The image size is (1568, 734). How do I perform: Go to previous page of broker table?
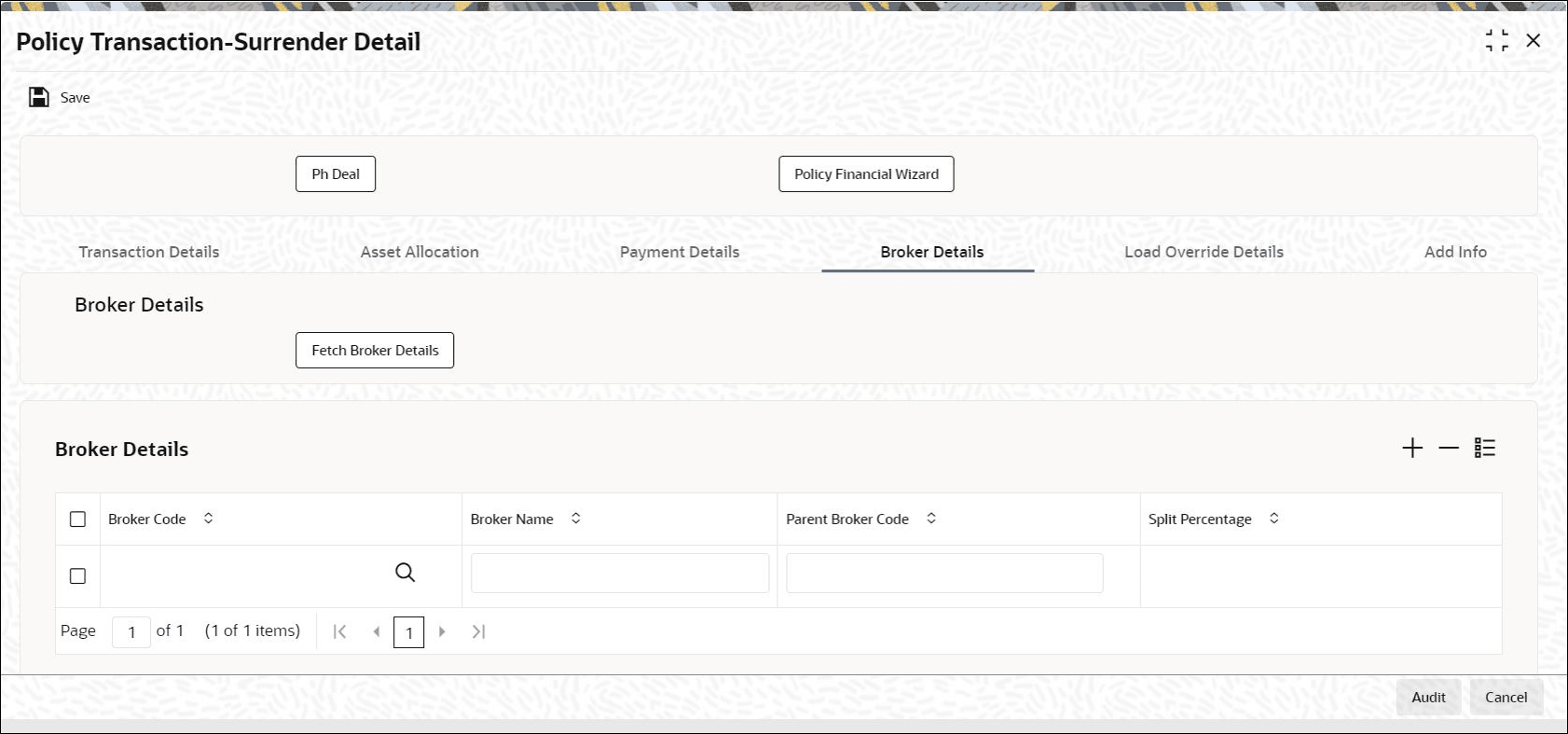pos(376,632)
